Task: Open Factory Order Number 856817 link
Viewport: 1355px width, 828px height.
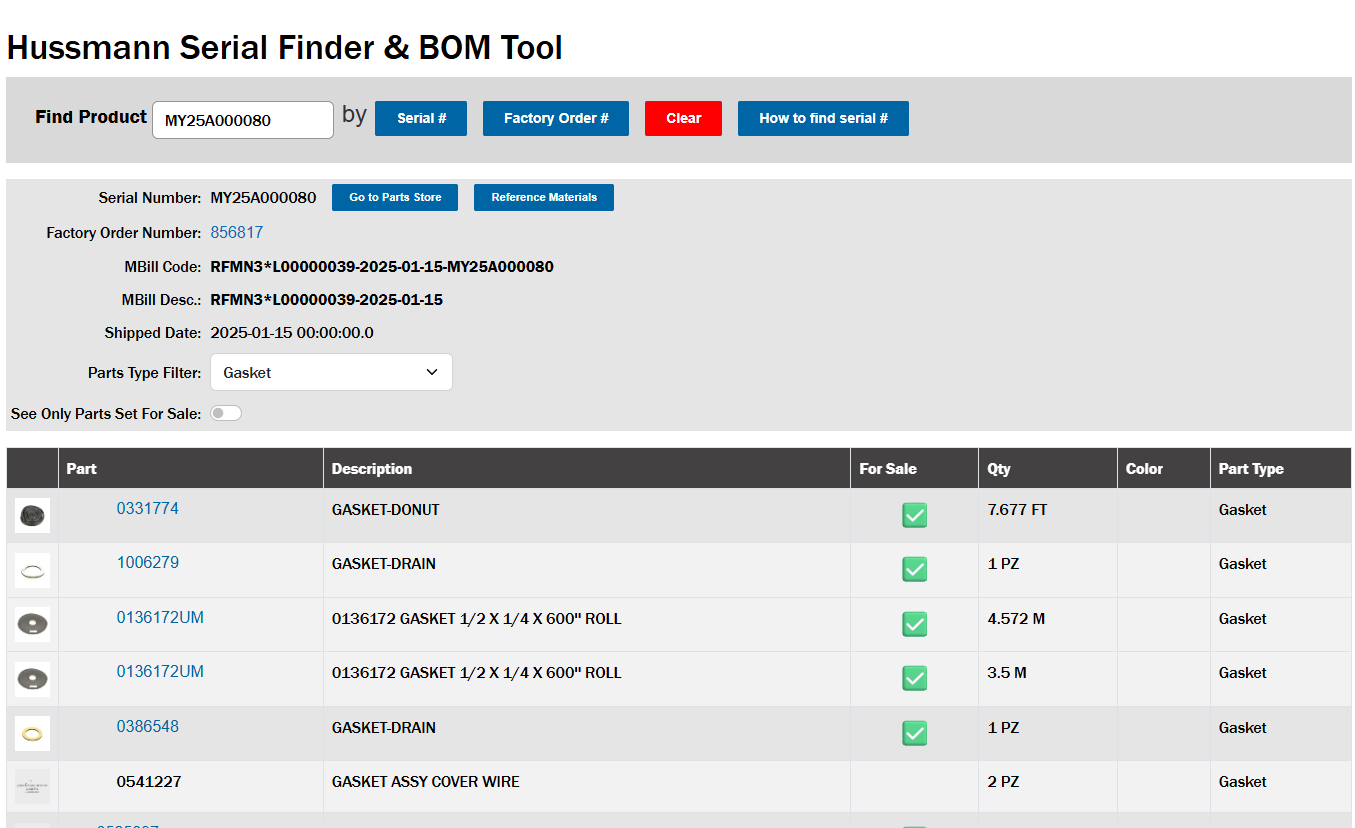Action: tap(237, 232)
